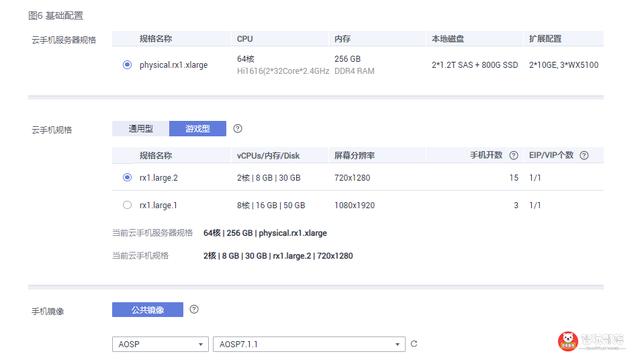The image size is (640, 362).
Task: Click phone count 3 in rx1.large.1 row
Action: tap(516, 205)
